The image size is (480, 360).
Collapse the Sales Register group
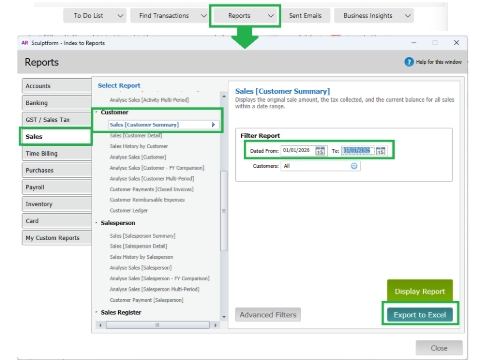point(96,313)
